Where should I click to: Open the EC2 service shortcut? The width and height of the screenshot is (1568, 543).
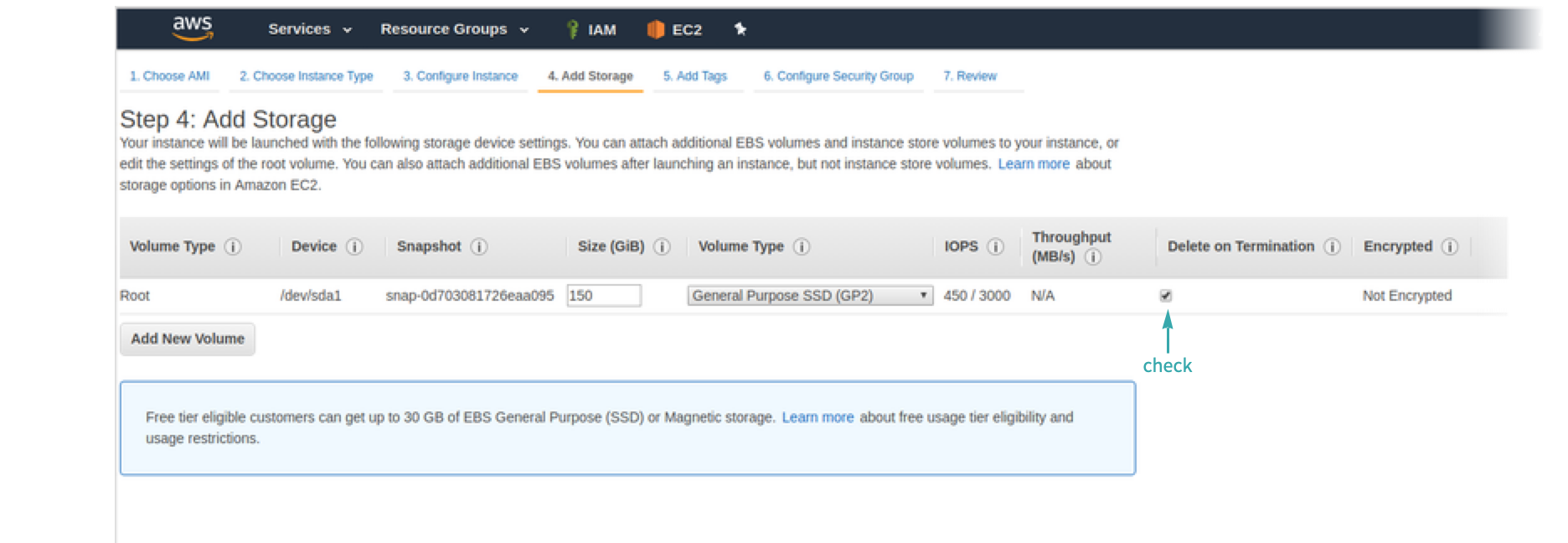(x=675, y=29)
